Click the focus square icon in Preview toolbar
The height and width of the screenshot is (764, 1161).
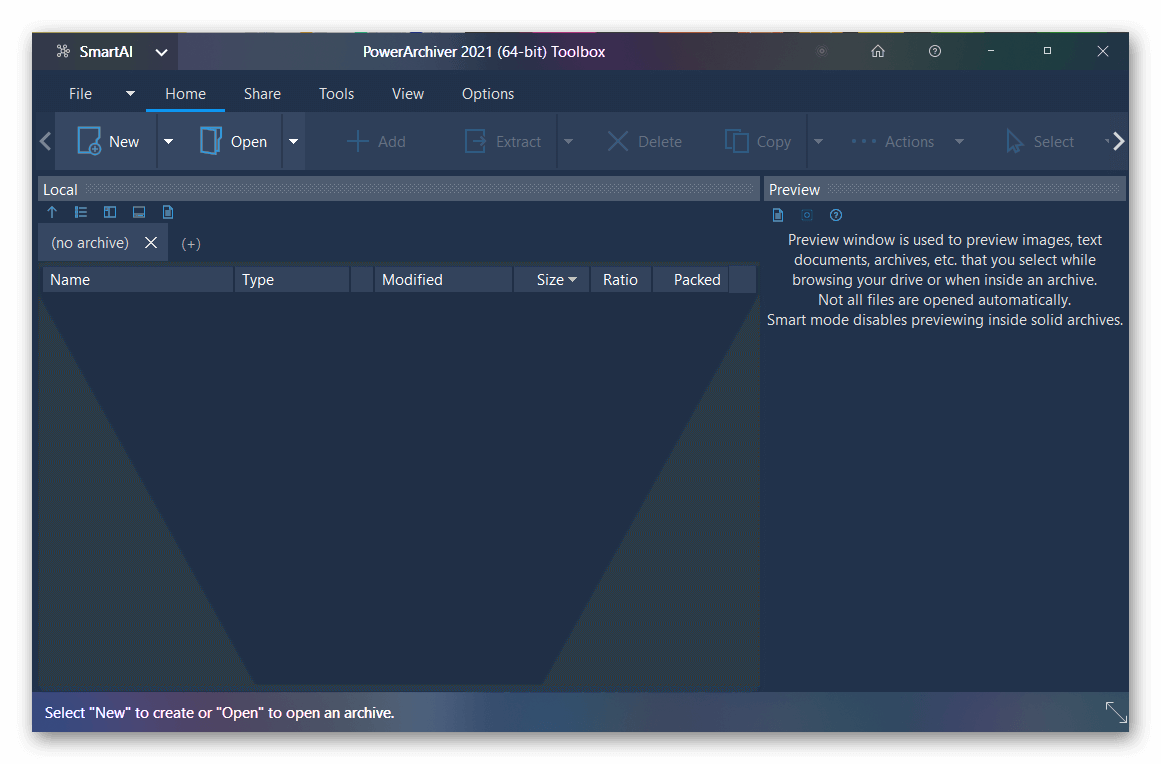(807, 215)
